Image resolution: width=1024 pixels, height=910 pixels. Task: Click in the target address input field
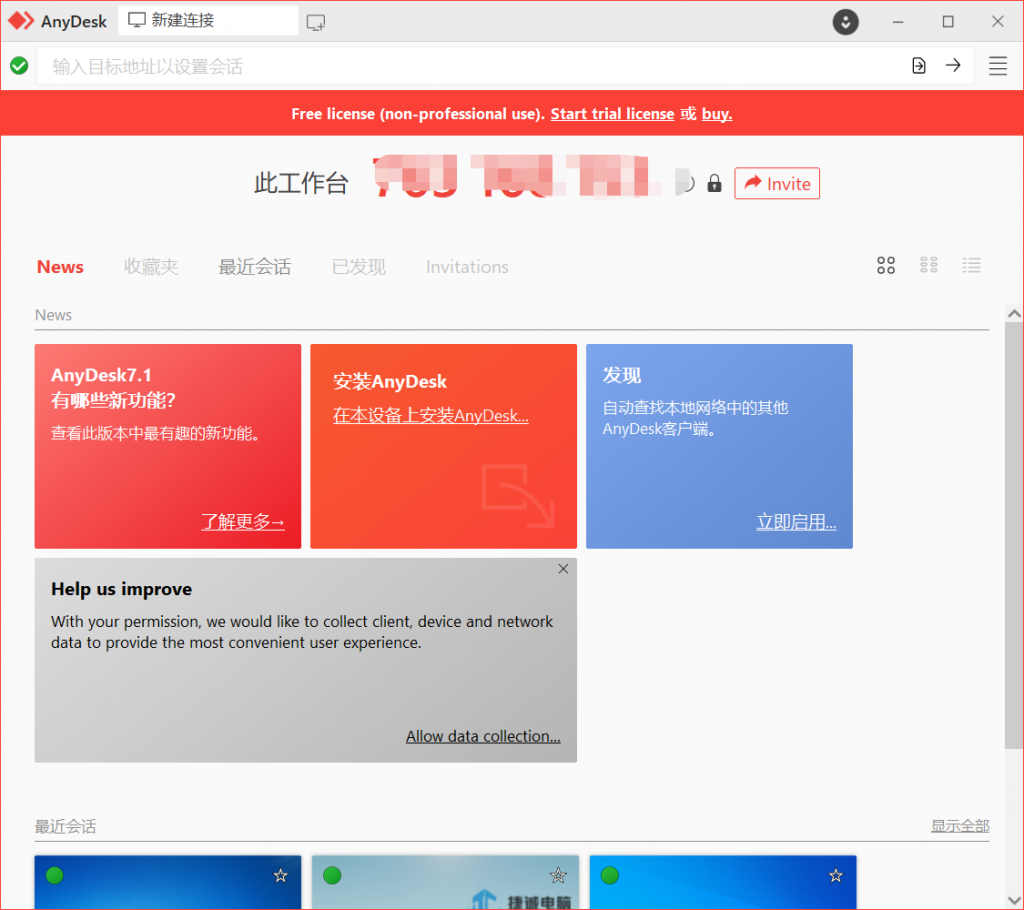coord(470,67)
